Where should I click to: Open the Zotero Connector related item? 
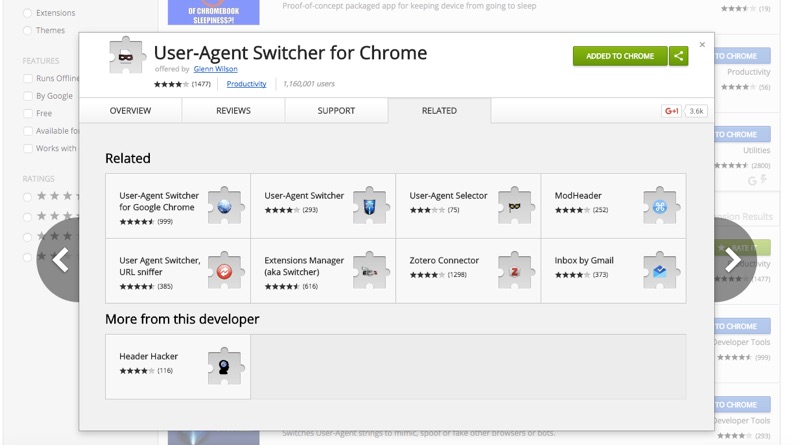(468, 271)
